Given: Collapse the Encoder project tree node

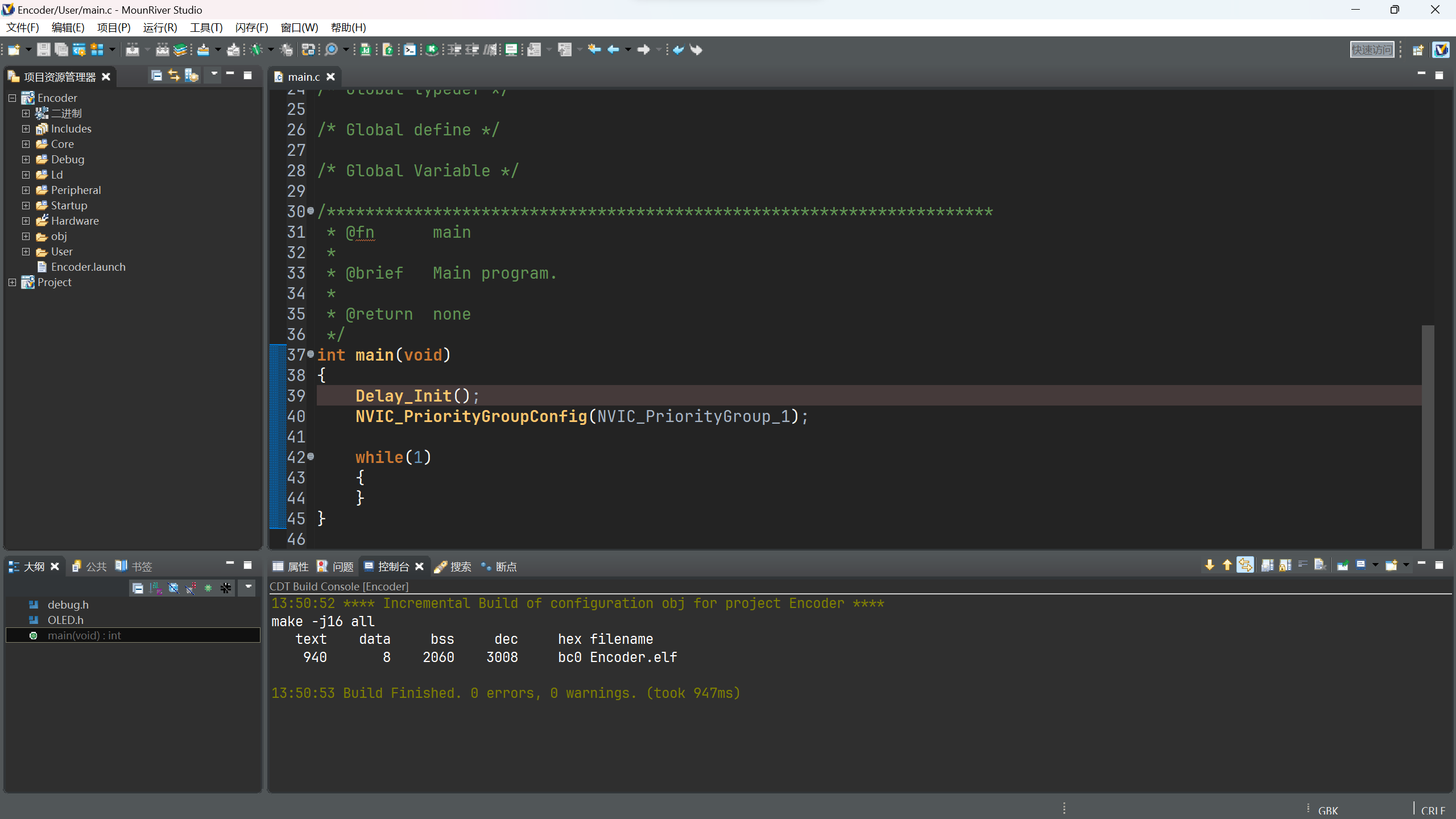Looking at the screenshot, I should pyautogui.click(x=12, y=98).
